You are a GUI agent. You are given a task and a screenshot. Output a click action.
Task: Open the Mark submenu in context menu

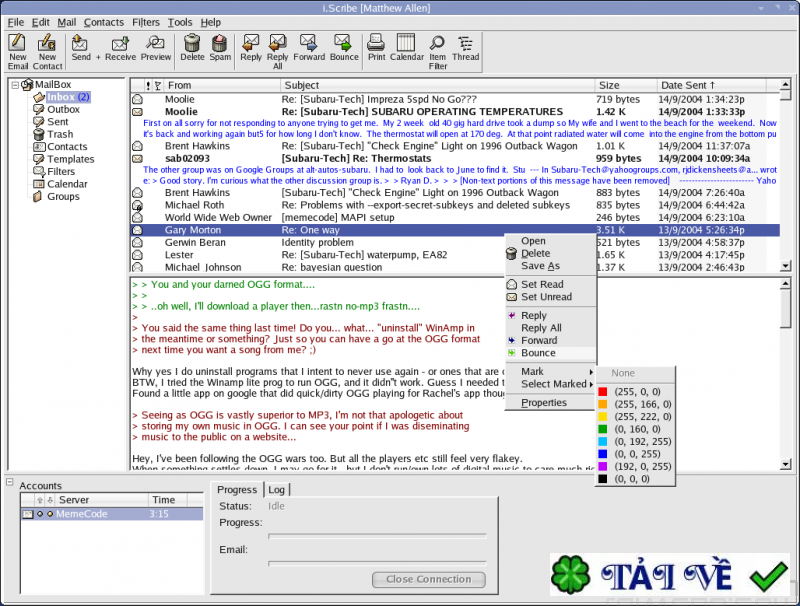point(532,371)
